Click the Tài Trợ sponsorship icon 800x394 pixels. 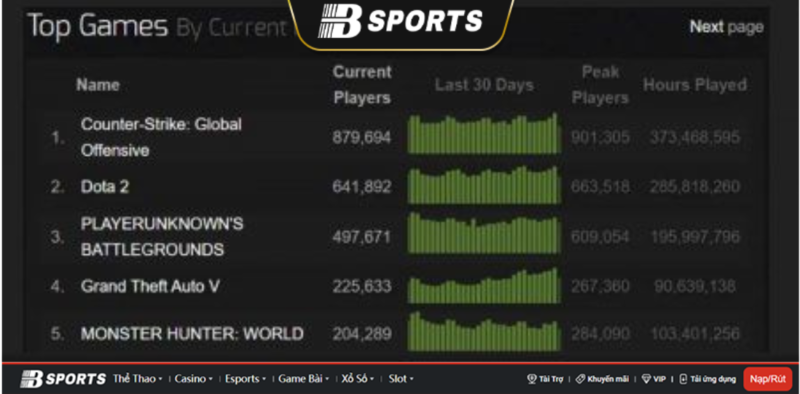pos(532,379)
